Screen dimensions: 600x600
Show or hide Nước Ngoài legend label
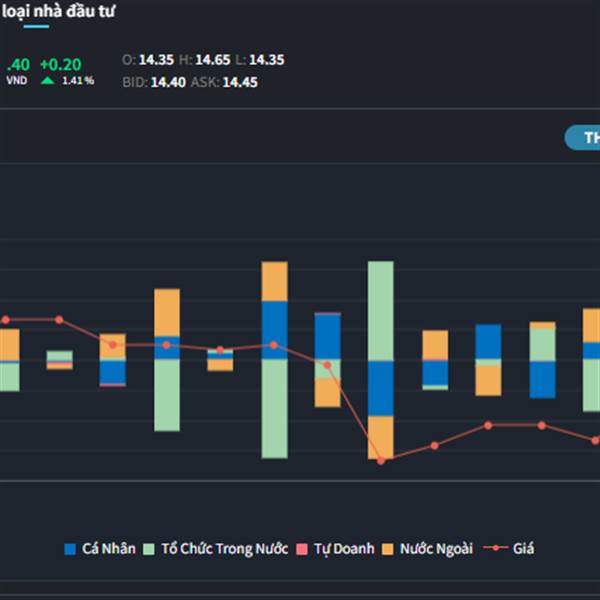pyautogui.click(x=436, y=549)
